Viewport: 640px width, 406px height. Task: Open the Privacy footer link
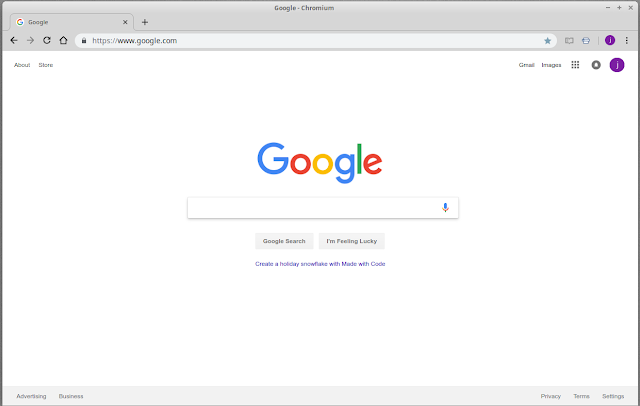551,396
